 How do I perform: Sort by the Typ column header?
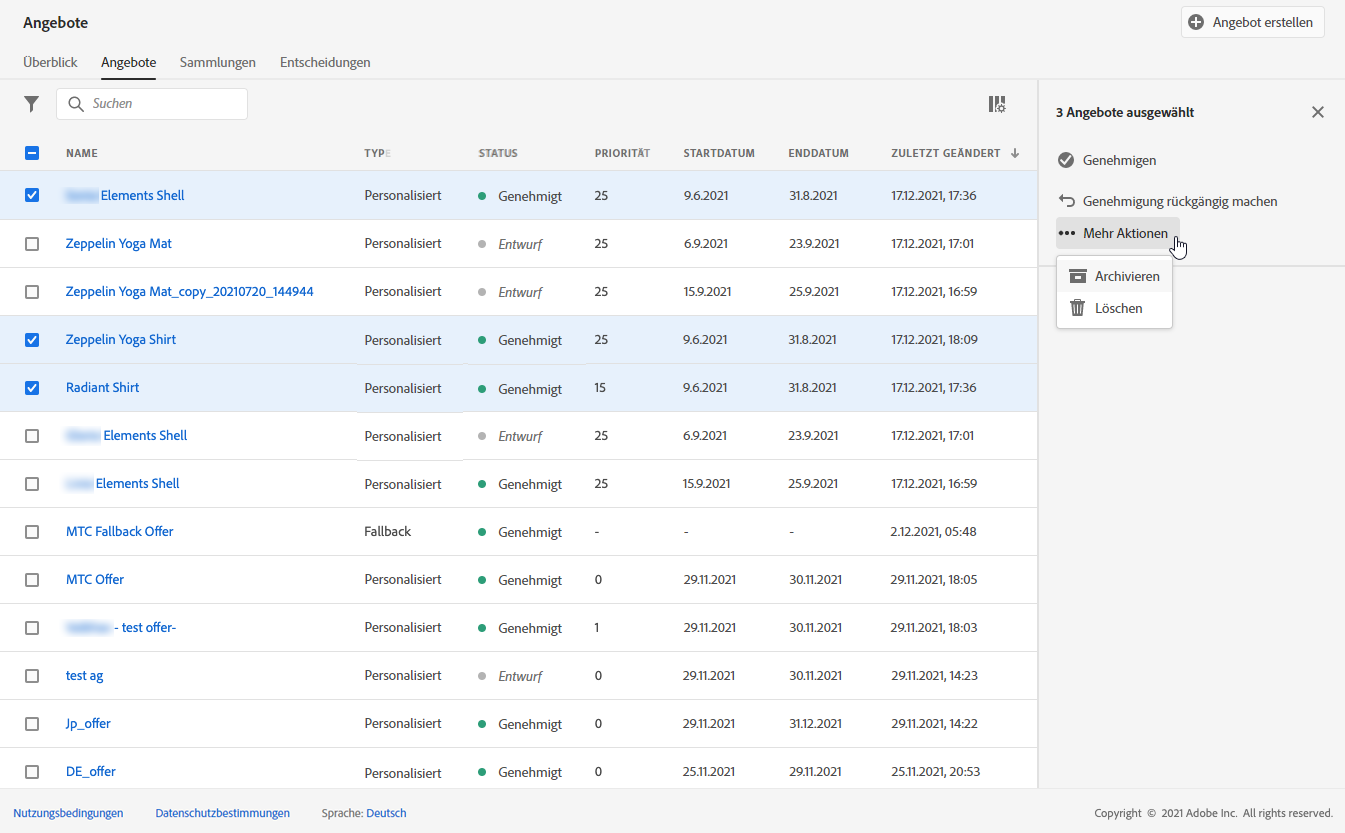(376, 153)
